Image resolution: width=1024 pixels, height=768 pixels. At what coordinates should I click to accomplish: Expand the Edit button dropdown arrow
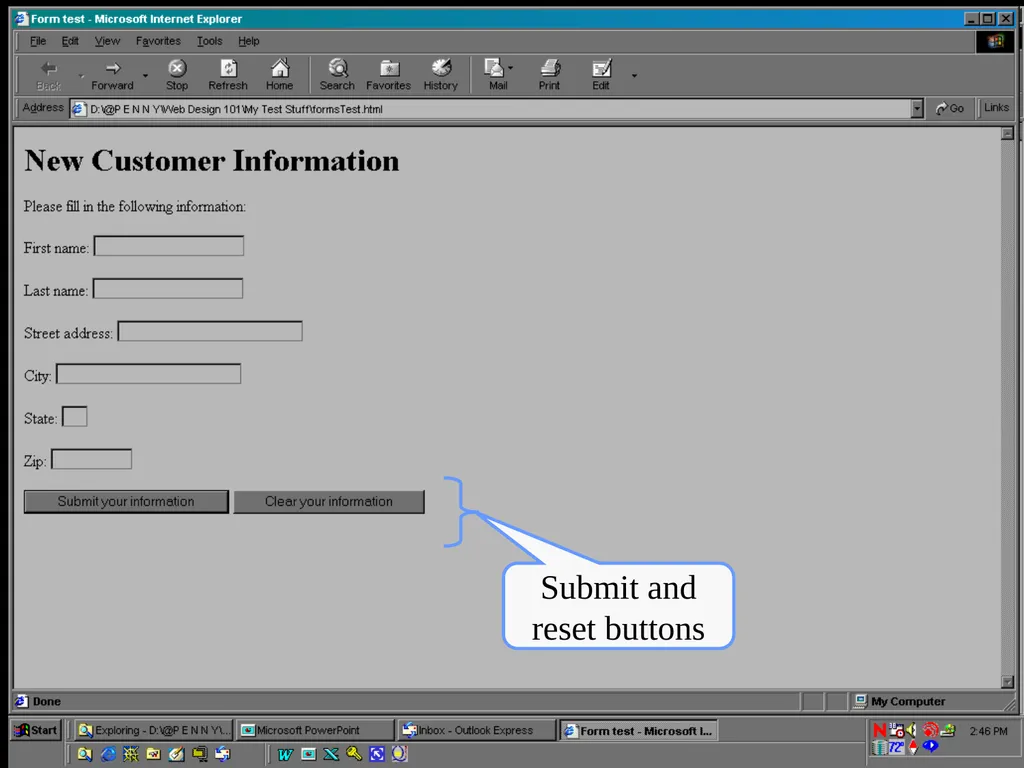(633, 76)
